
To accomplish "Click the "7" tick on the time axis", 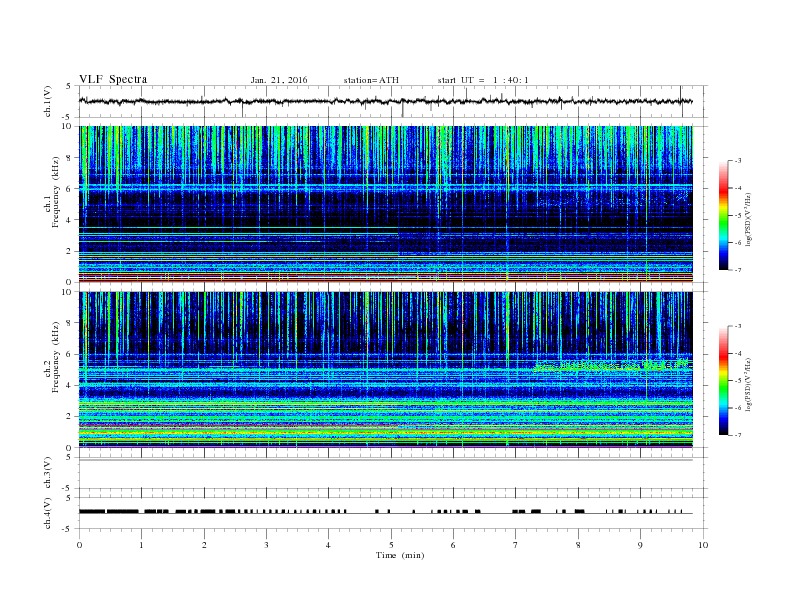I will [516, 545].
